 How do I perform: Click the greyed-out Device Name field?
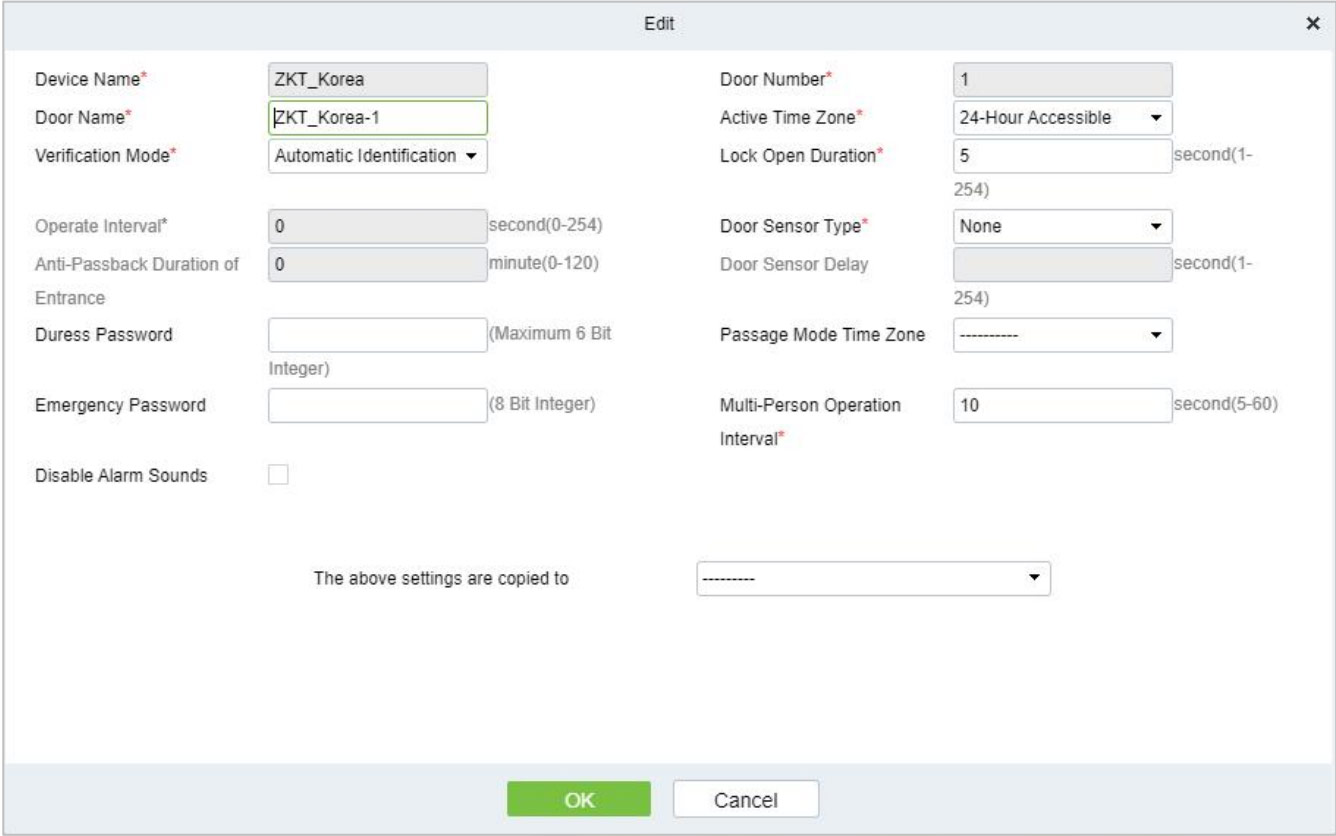tap(378, 80)
